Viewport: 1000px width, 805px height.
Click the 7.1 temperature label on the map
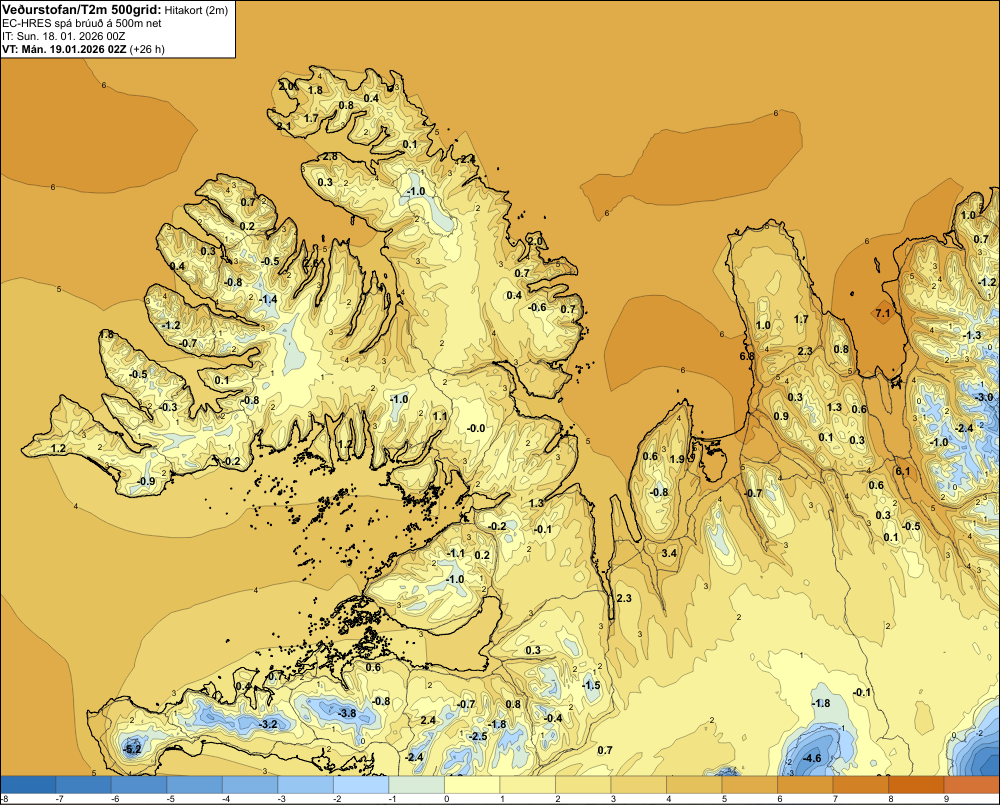coord(883,313)
